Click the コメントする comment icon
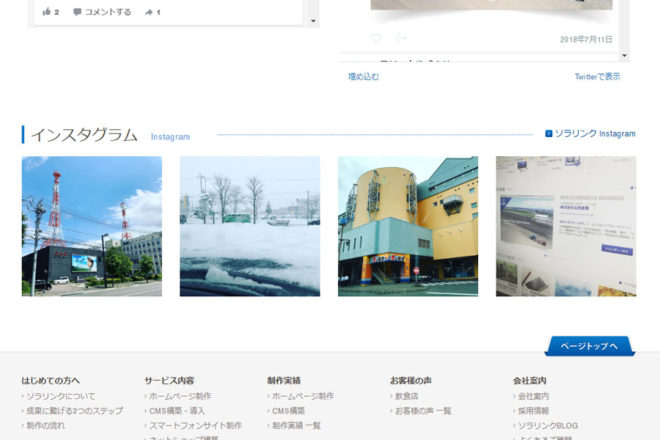The width and height of the screenshot is (660, 440). click(77, 12)
